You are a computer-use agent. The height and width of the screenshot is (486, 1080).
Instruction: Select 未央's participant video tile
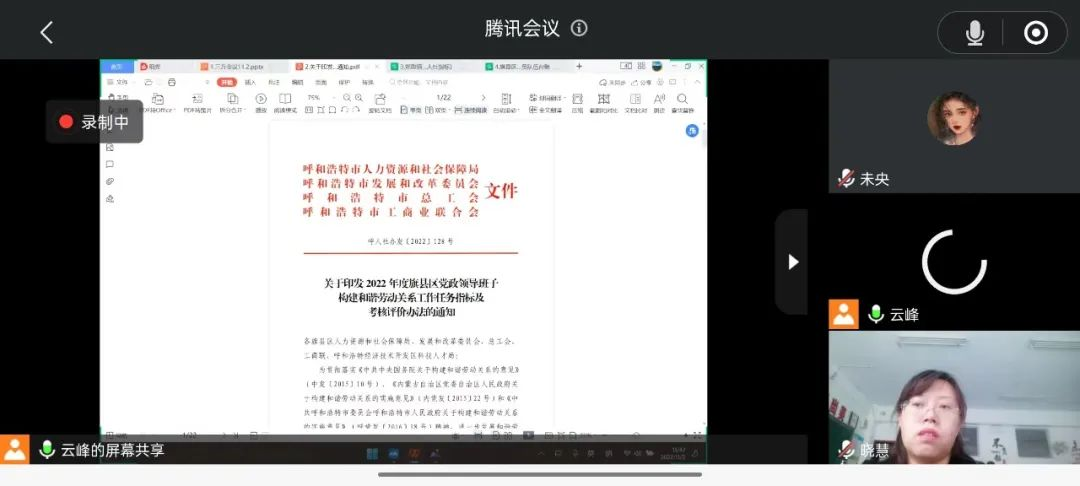(953, 125)
